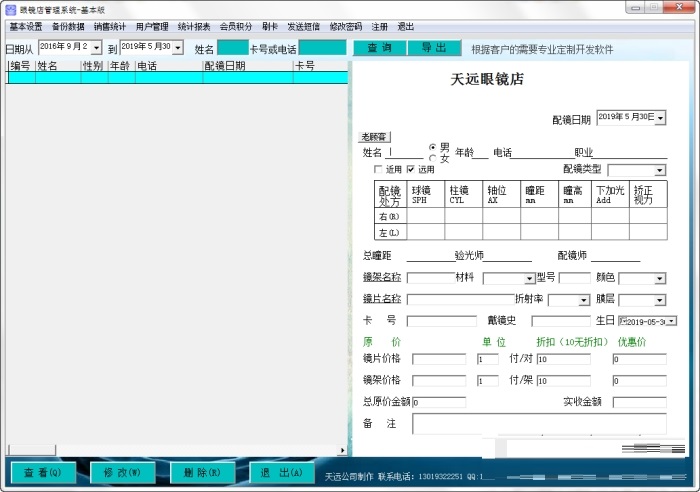
Task: Click the 退出(A) button
Action: pyautogui.click(x=281, y=473)
